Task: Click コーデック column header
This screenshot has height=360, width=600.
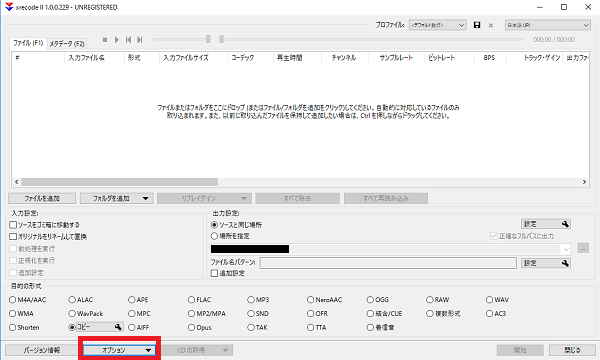Action: tap(243, 58)
